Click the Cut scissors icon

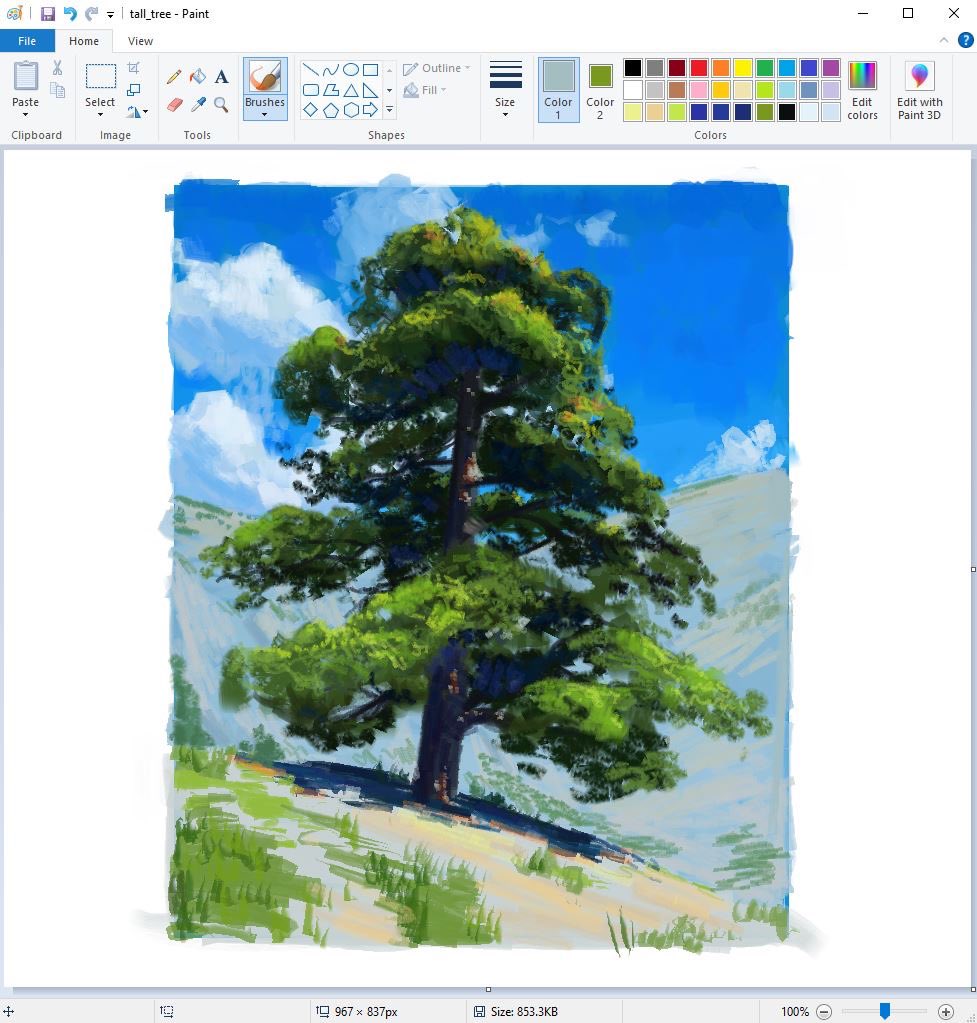coord(57,68)
